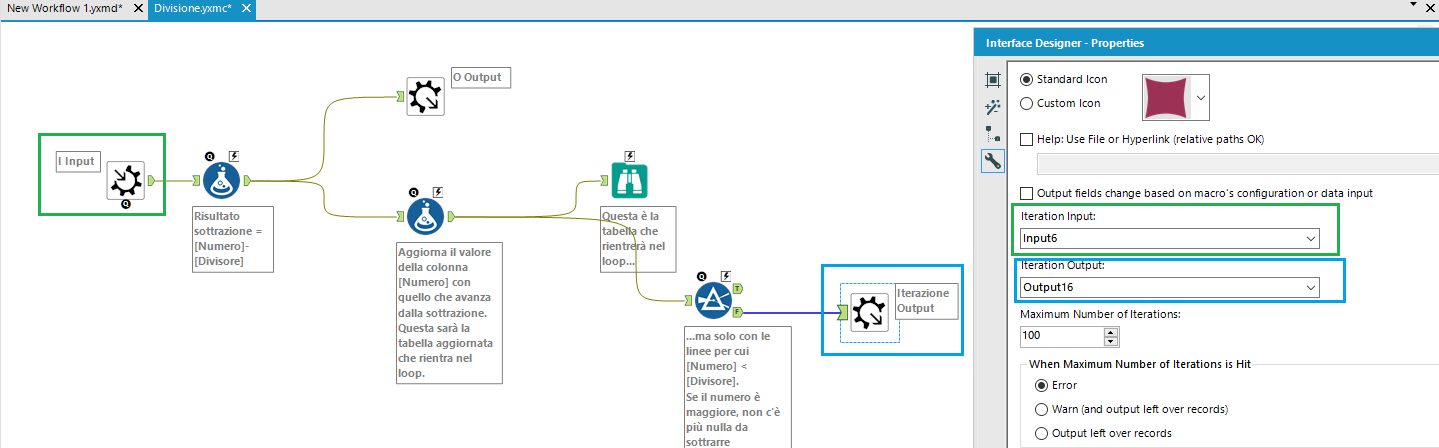Check Output fields change based on macro's configuration

1026,193
